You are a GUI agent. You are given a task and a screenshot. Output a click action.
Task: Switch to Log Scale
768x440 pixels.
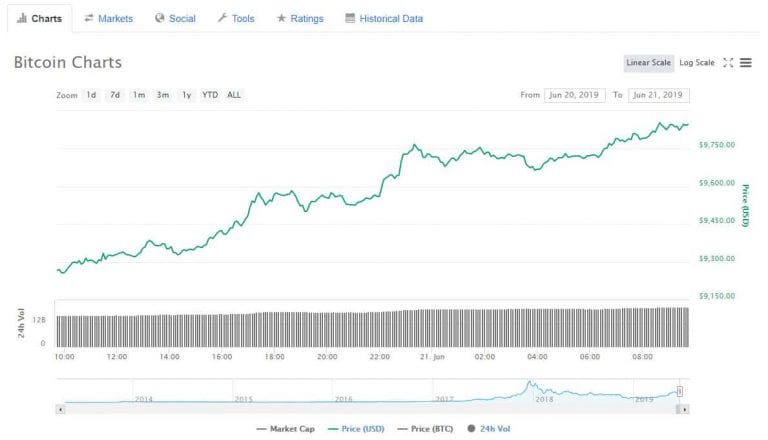697,63
